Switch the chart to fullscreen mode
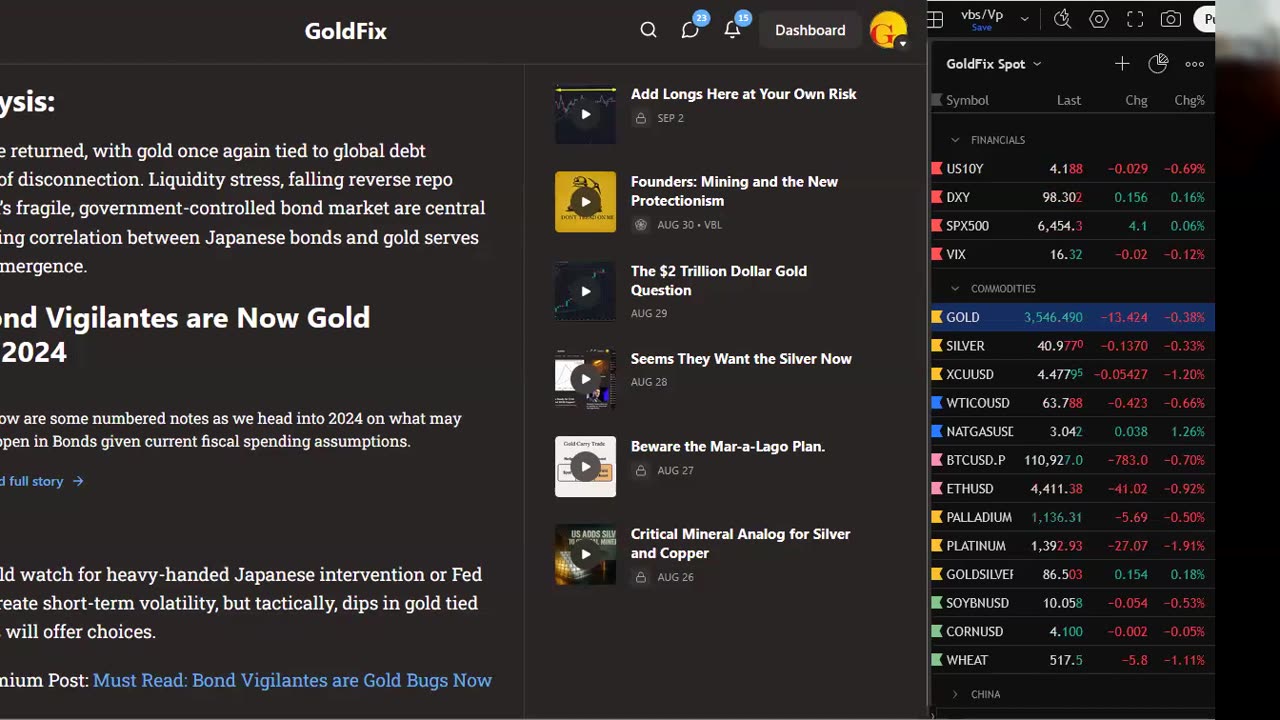 (1135, 19)
